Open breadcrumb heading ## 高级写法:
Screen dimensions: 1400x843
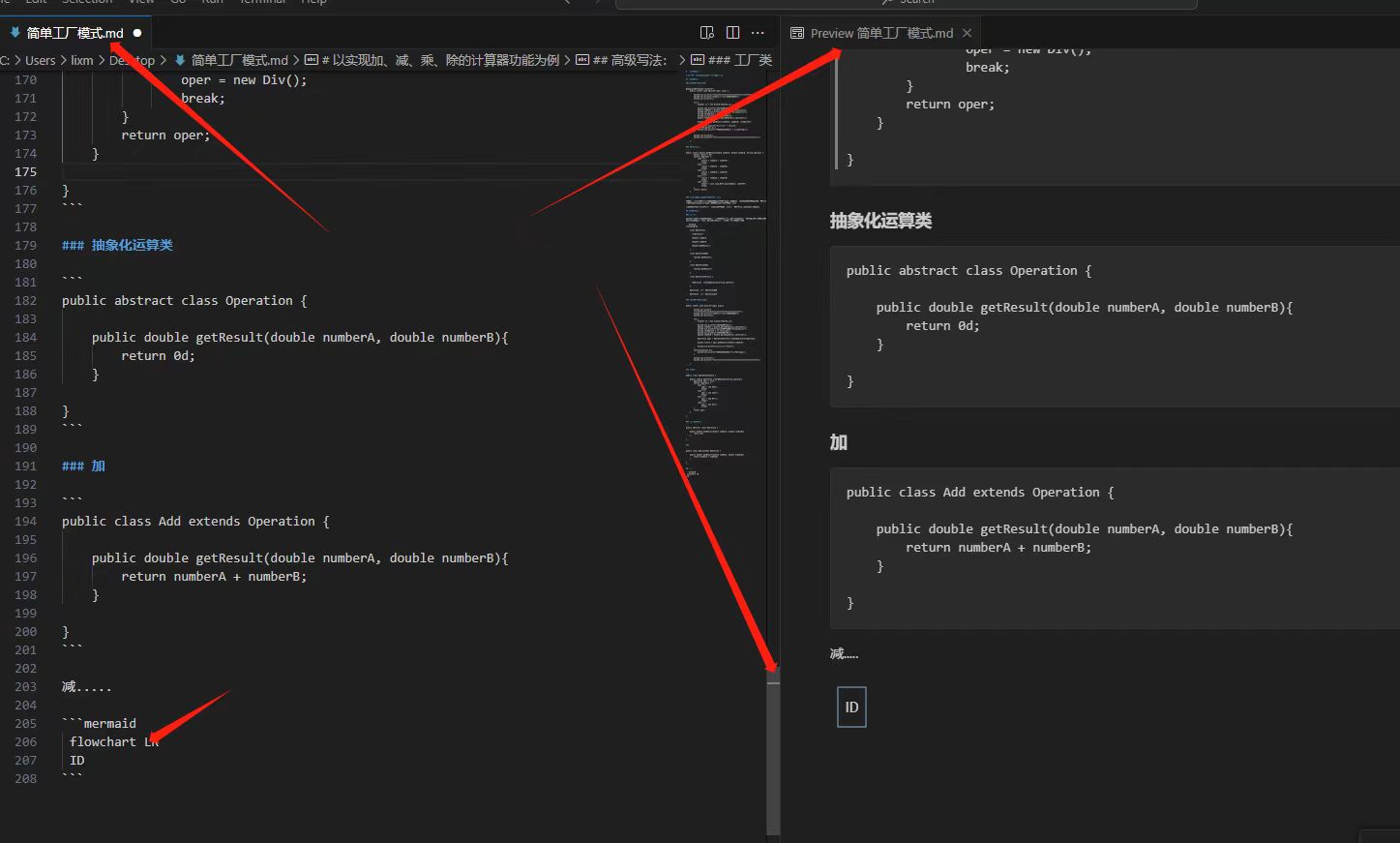[x=630, y=60]
